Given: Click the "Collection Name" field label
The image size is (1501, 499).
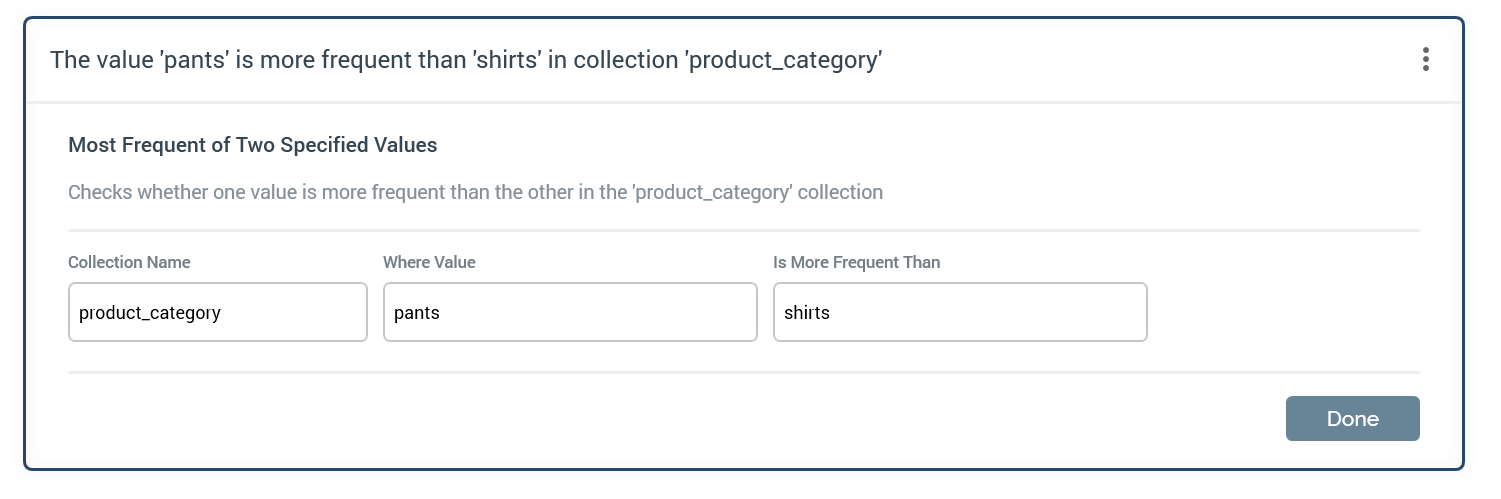Looking at the screenshot, I should [129, 262].
